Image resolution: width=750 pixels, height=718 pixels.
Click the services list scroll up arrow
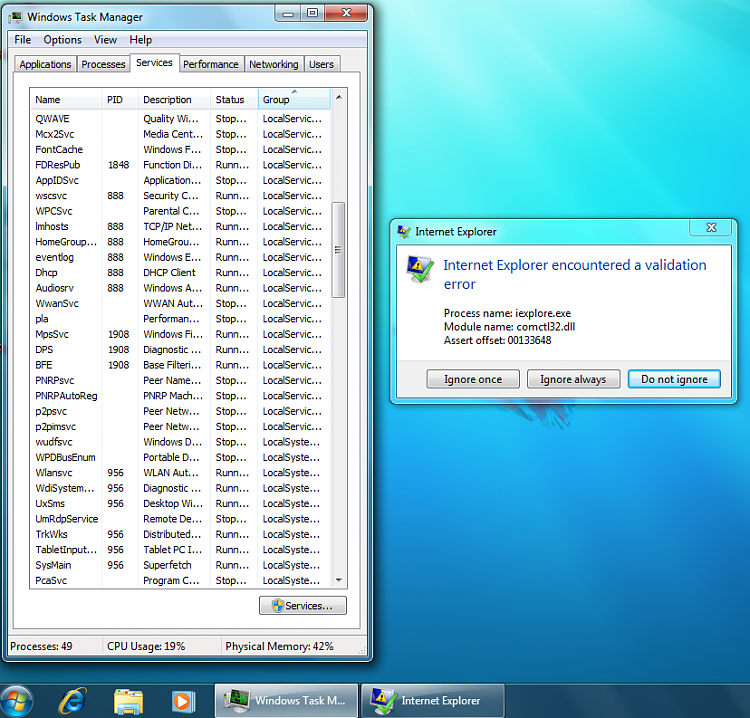point(339,97)
